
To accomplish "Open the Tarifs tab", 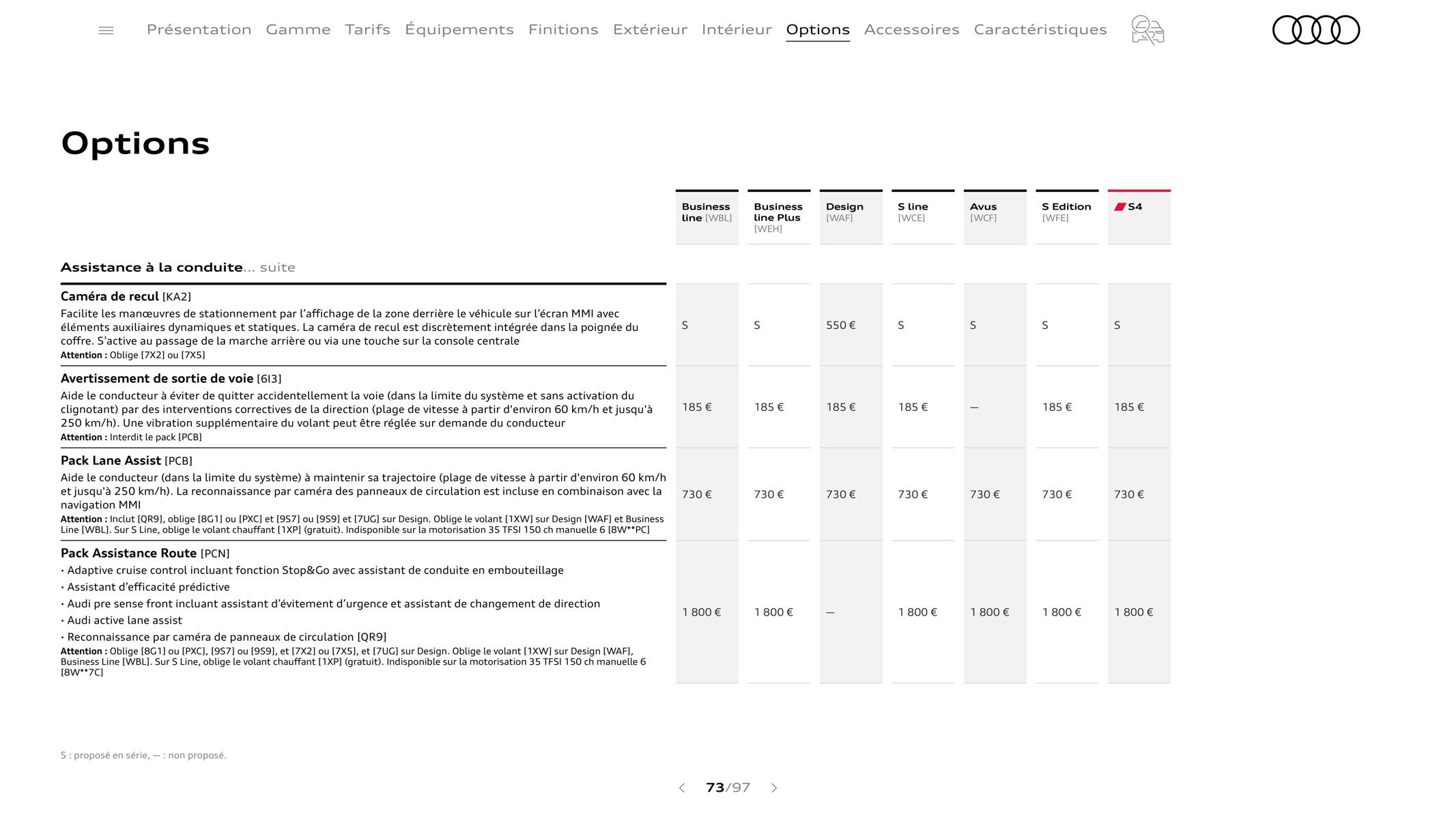I will point(367,29).
